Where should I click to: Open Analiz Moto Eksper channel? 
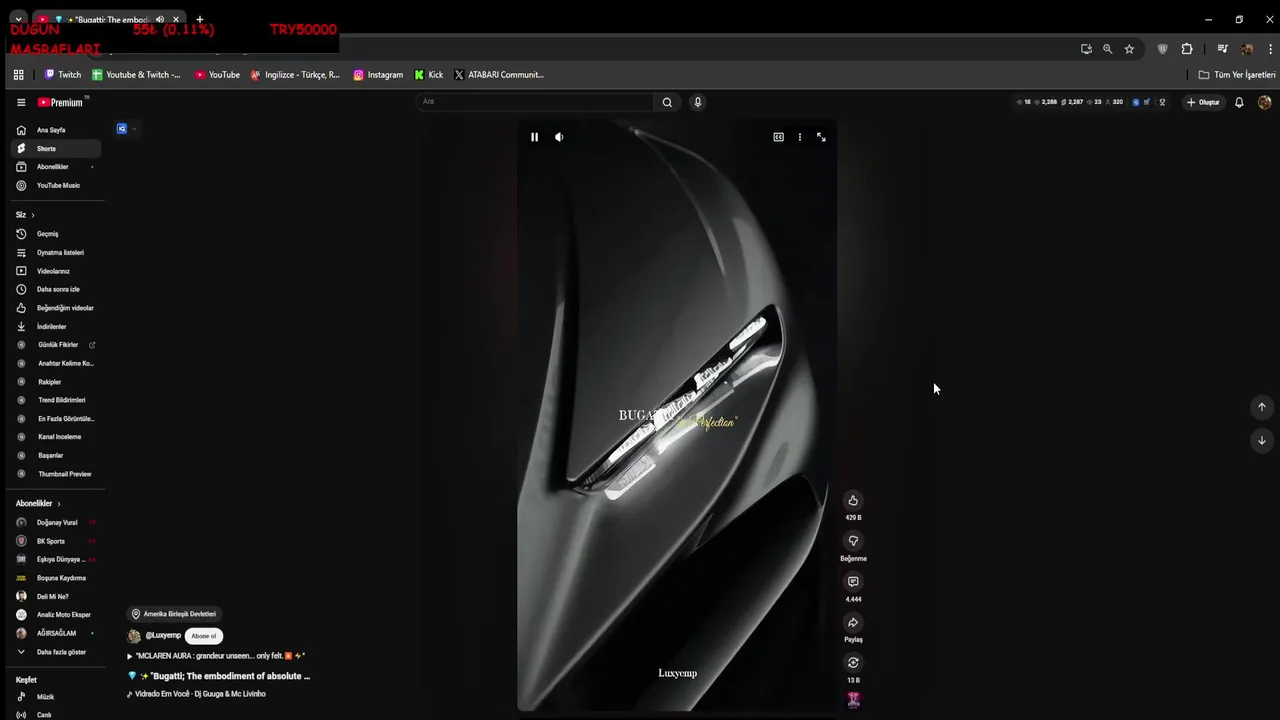coord(56,615)
